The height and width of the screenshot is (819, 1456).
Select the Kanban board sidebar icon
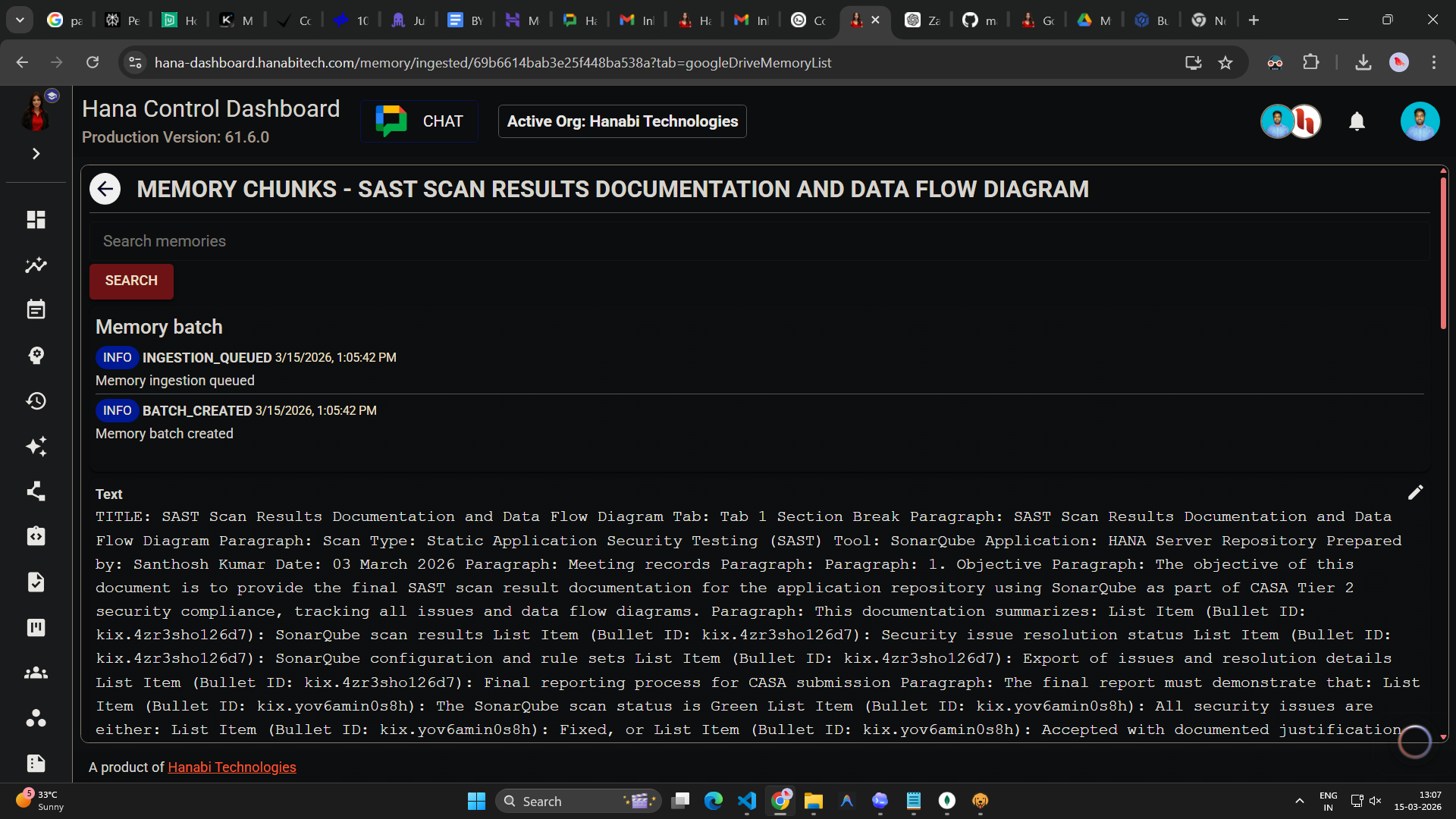[36, 627]
